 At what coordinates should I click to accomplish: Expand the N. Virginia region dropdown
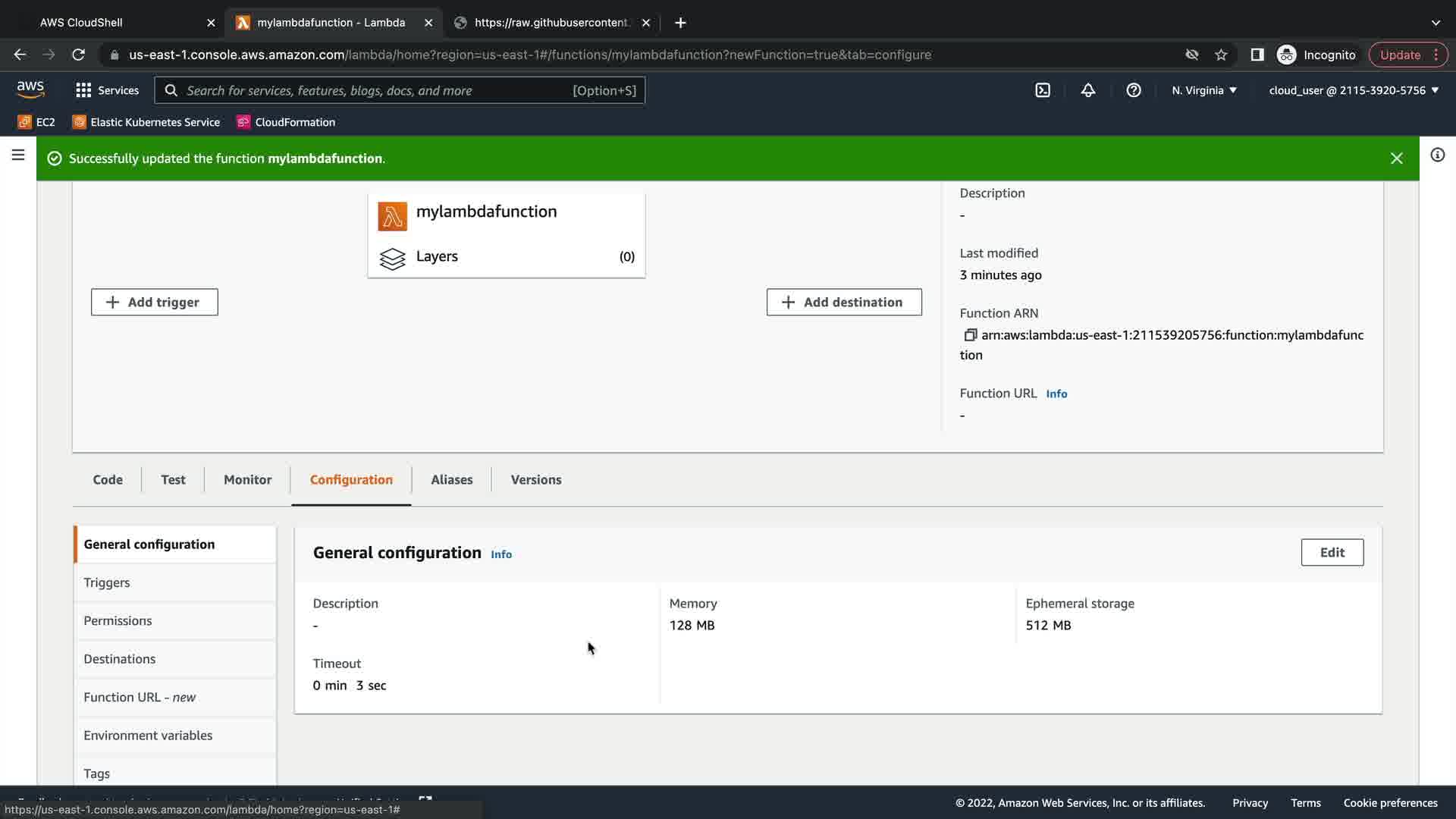point(1204,90)
